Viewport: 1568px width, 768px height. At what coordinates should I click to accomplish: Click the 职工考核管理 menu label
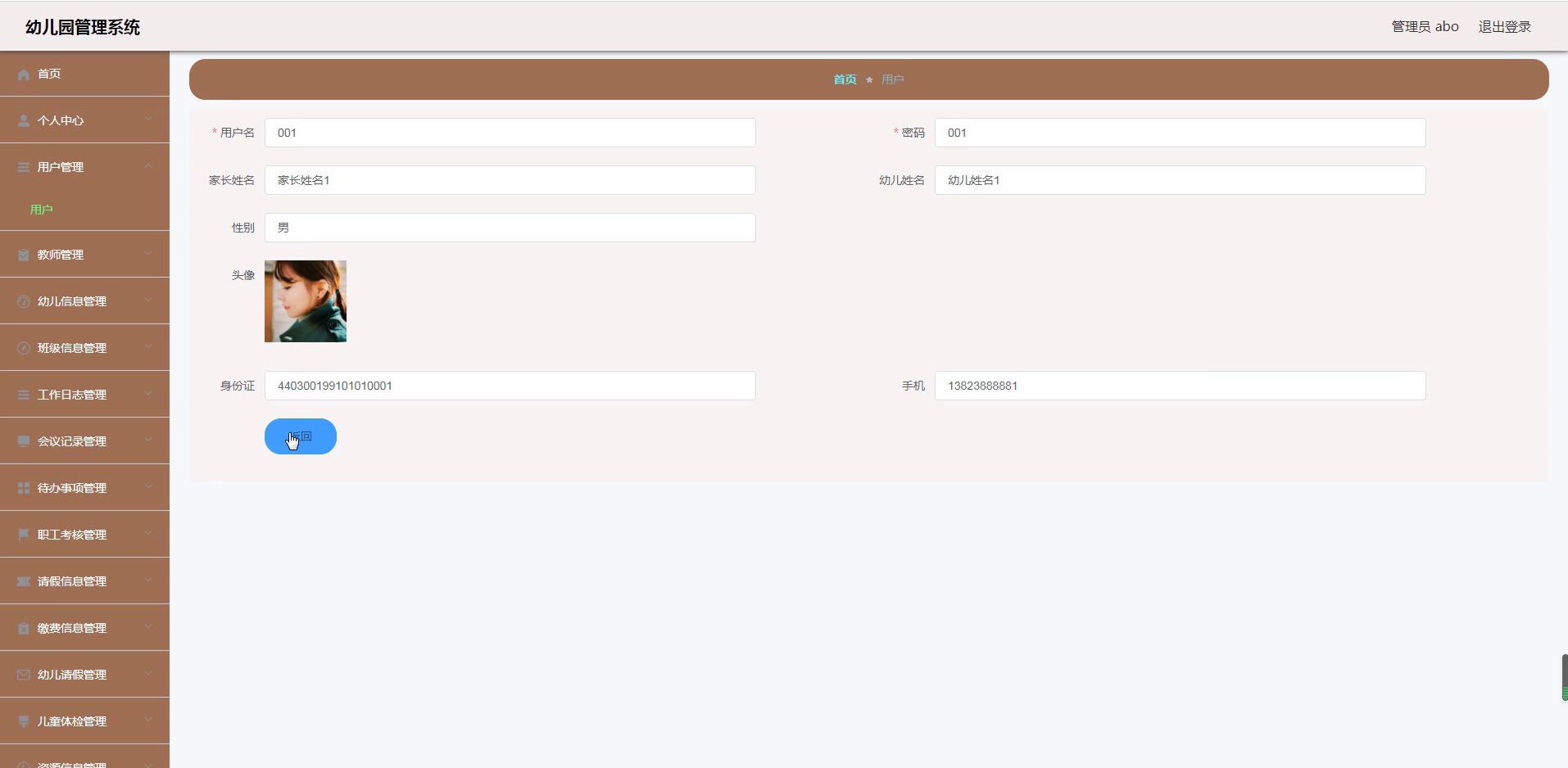(x=72, y=535)
